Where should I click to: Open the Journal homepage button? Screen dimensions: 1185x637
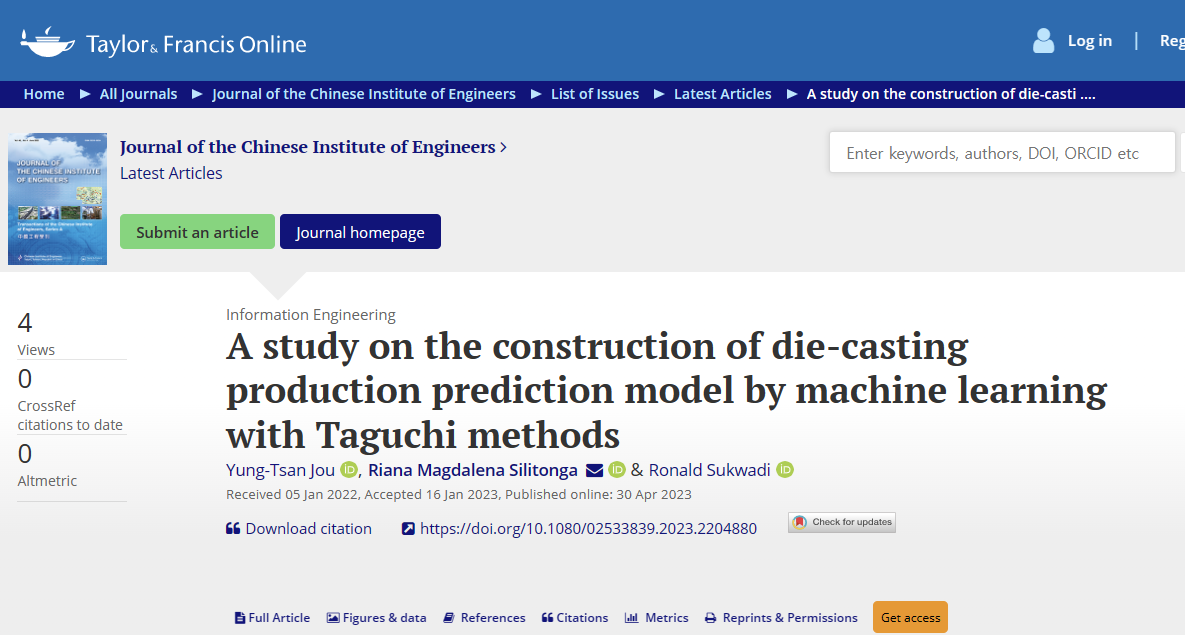pos(360,232)
